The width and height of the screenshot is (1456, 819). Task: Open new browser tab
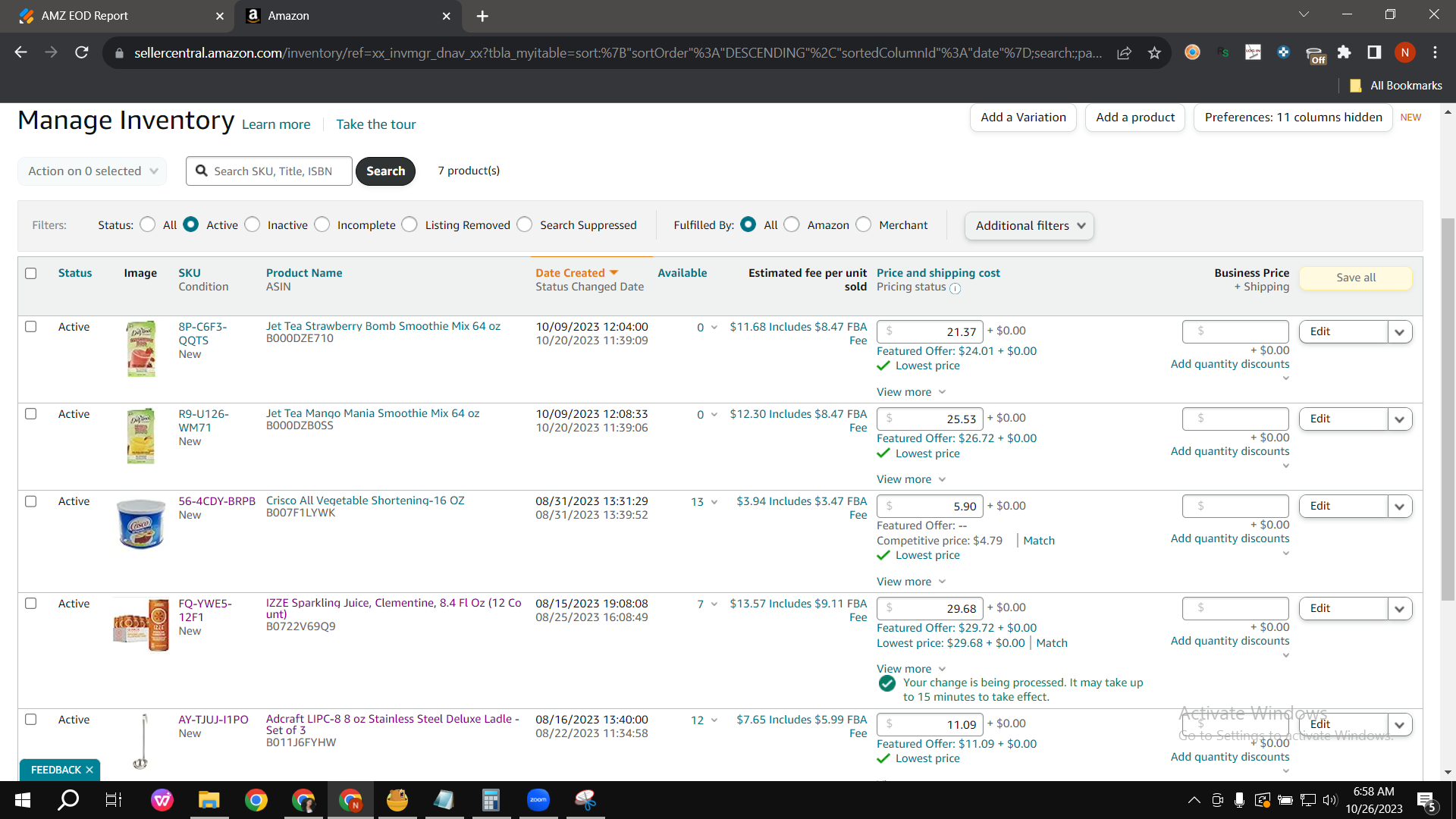[x=482, y=16]
